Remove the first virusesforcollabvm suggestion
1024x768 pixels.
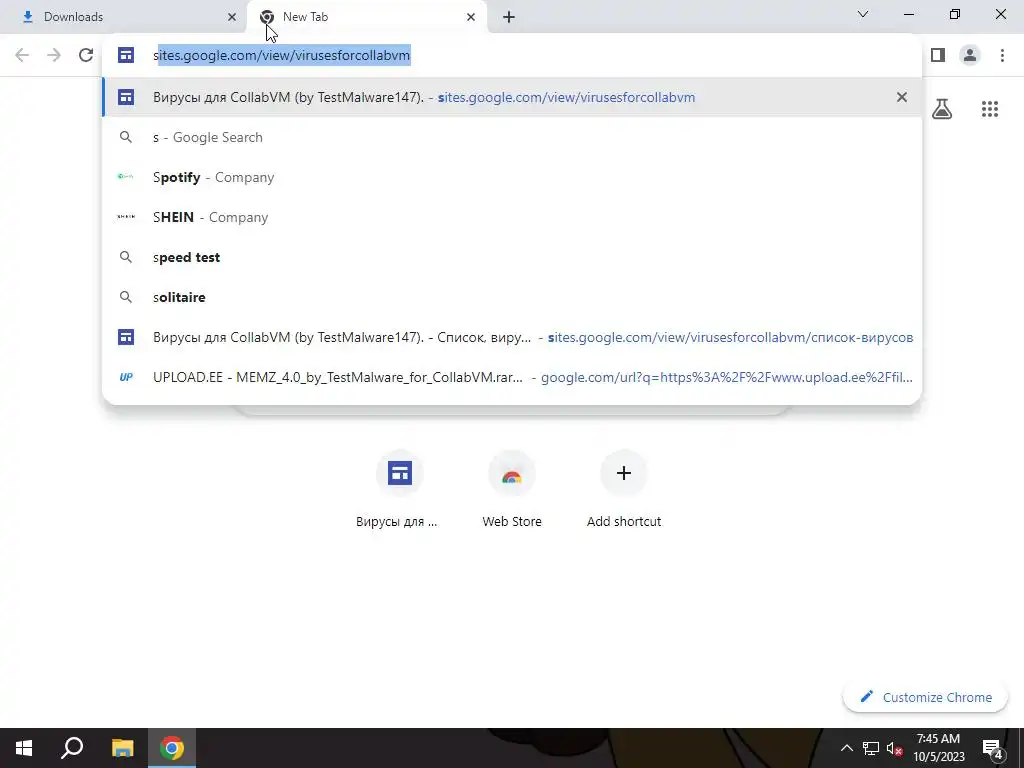tap(902, 97)
